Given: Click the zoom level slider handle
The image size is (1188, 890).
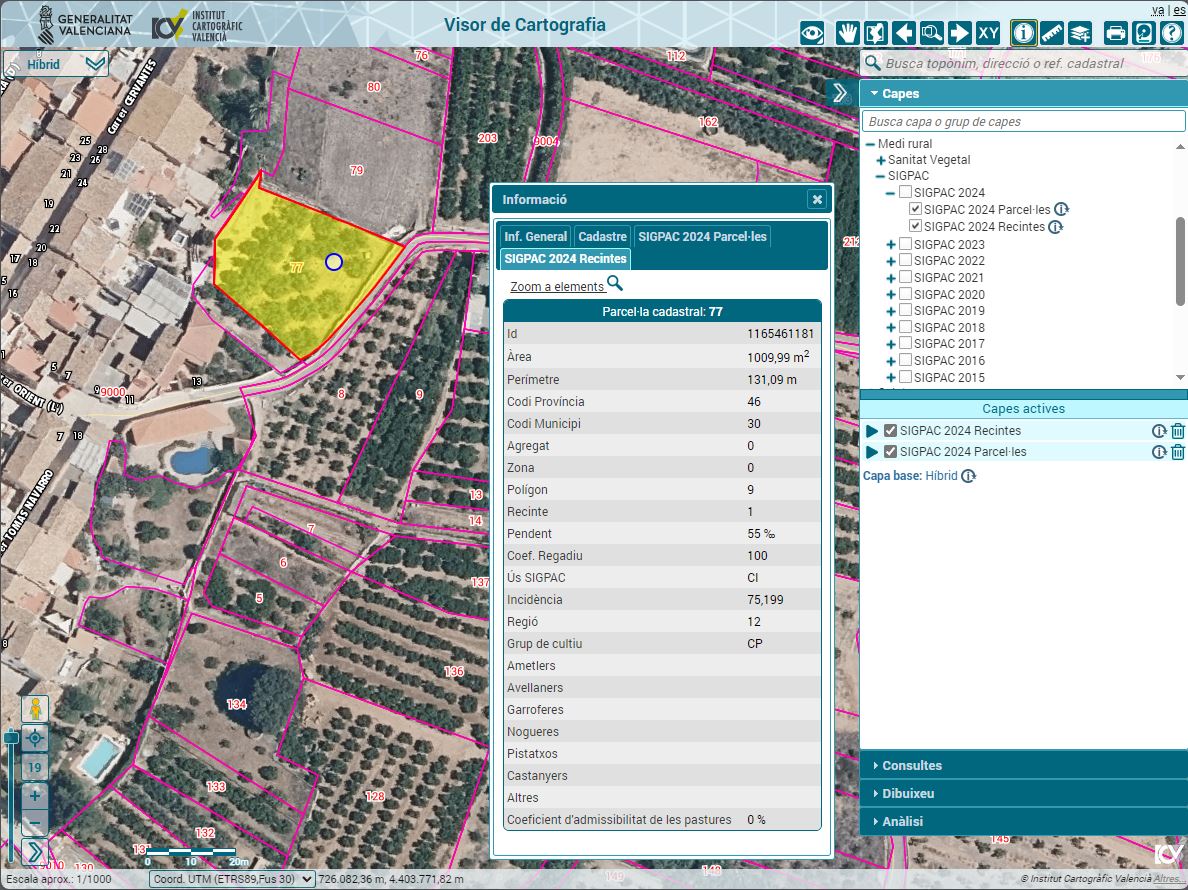Looking at the screenshot, I should [x=11, y=738].
